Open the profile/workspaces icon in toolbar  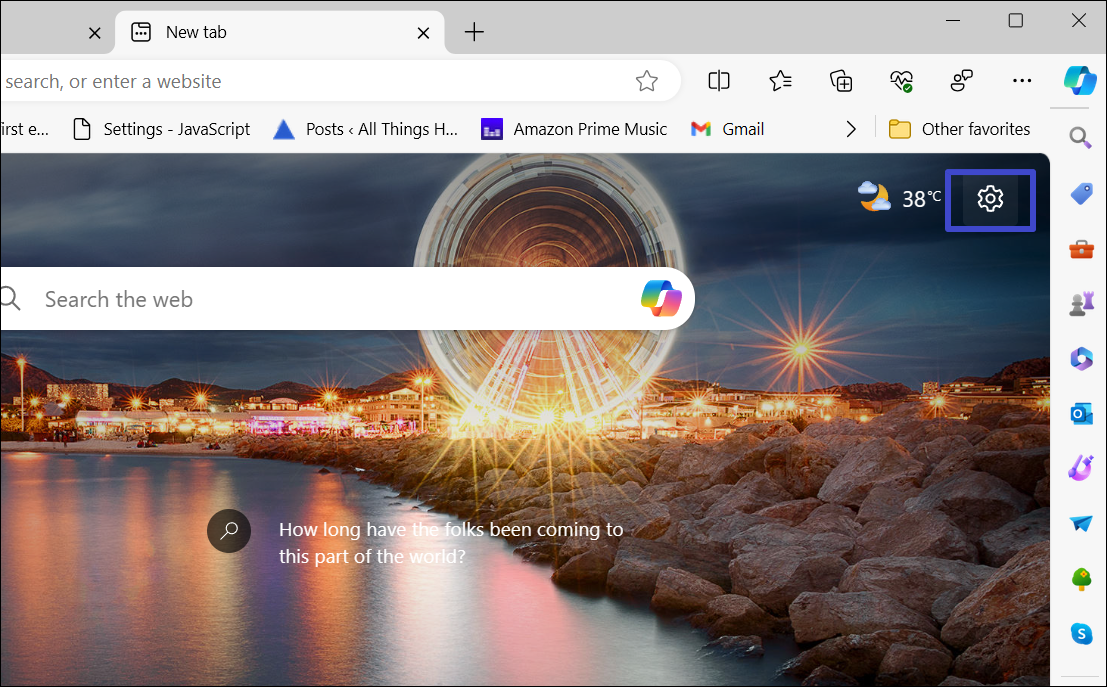(962, 81)
